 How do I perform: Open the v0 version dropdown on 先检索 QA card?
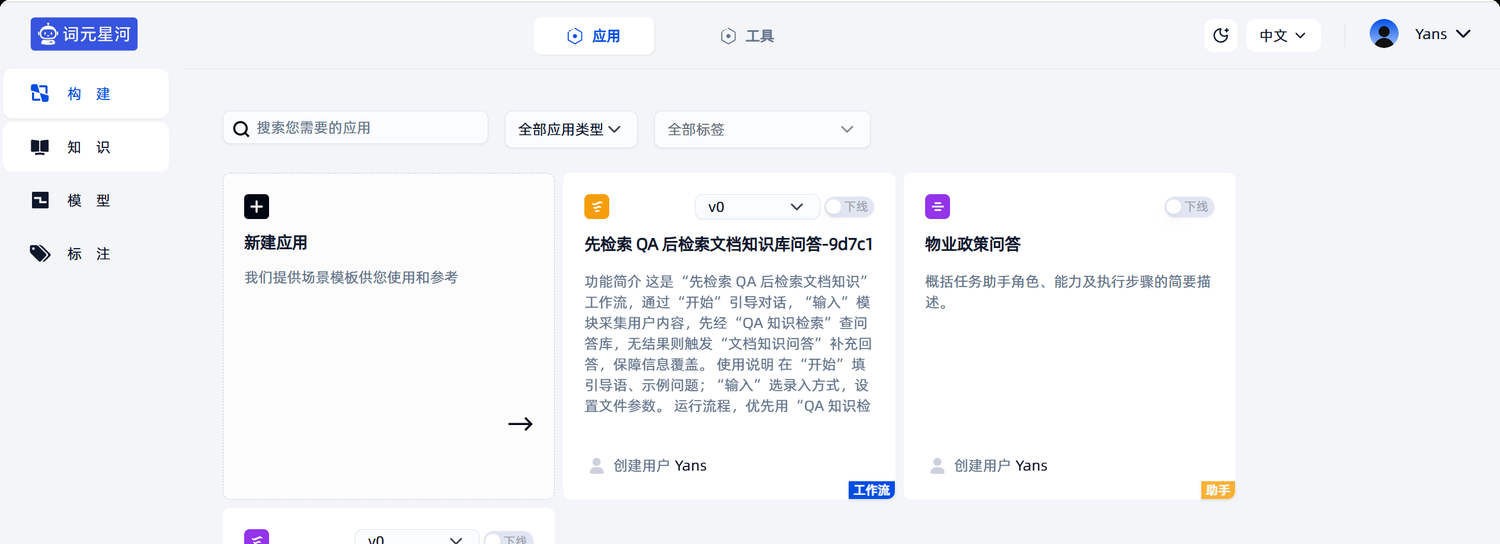point(757,207)
